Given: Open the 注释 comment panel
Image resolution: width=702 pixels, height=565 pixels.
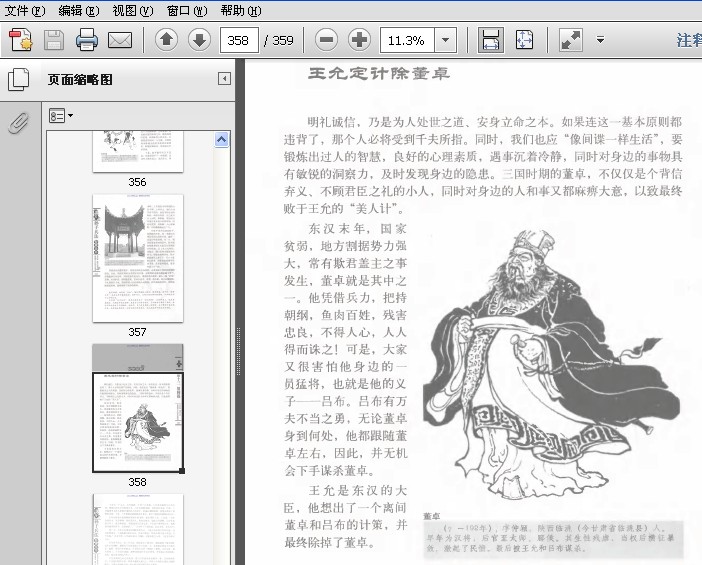Looking at the screenshot, I should [x=689, y=40].
